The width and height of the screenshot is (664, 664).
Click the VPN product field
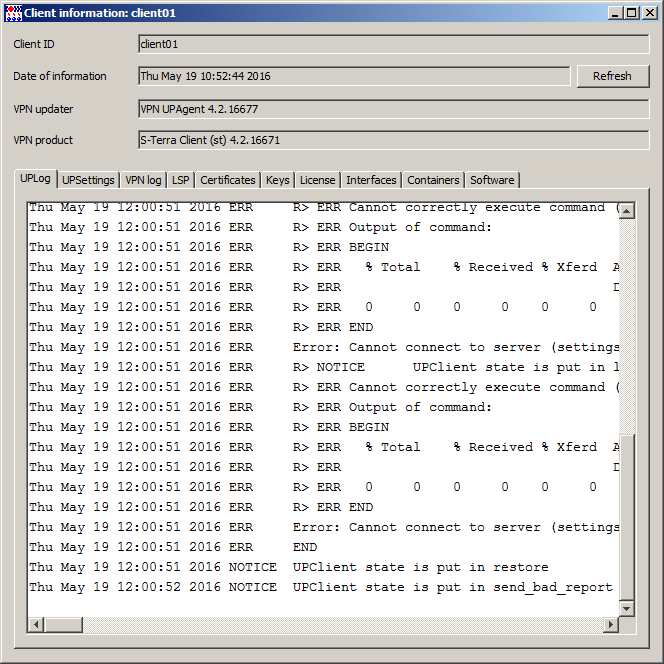(x=393, y=140)
